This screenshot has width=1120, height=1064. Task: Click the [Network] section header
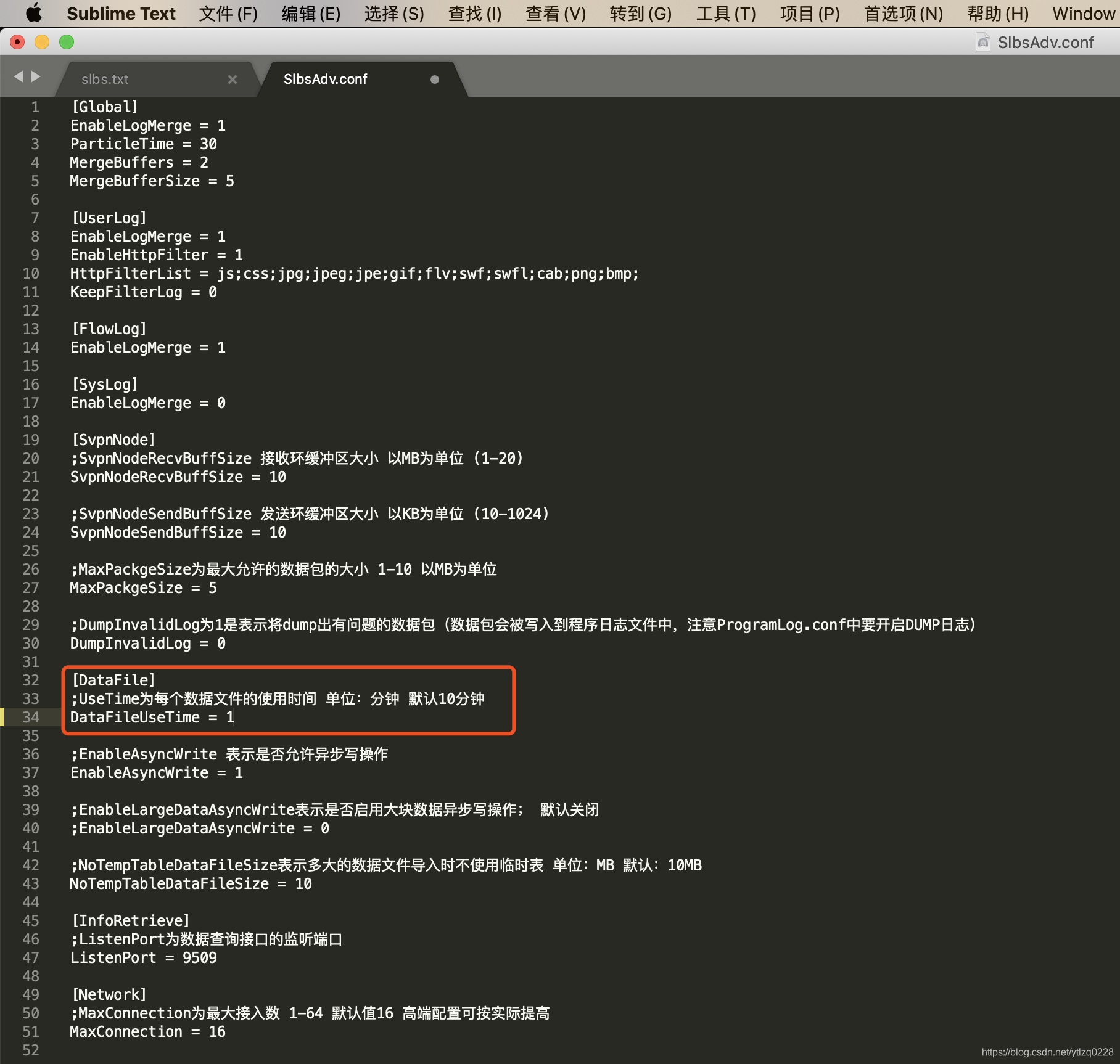[109, 994]
